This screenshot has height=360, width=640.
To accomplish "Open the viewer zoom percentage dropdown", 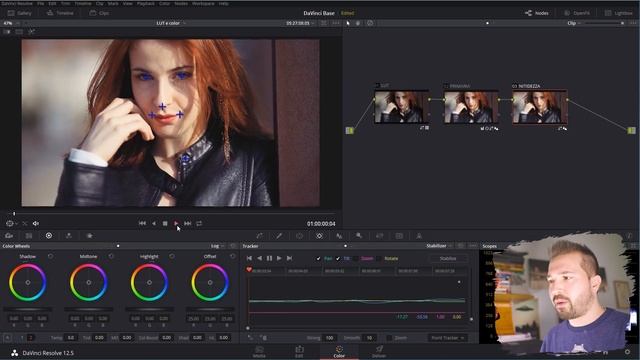I will tap(11, 23).
